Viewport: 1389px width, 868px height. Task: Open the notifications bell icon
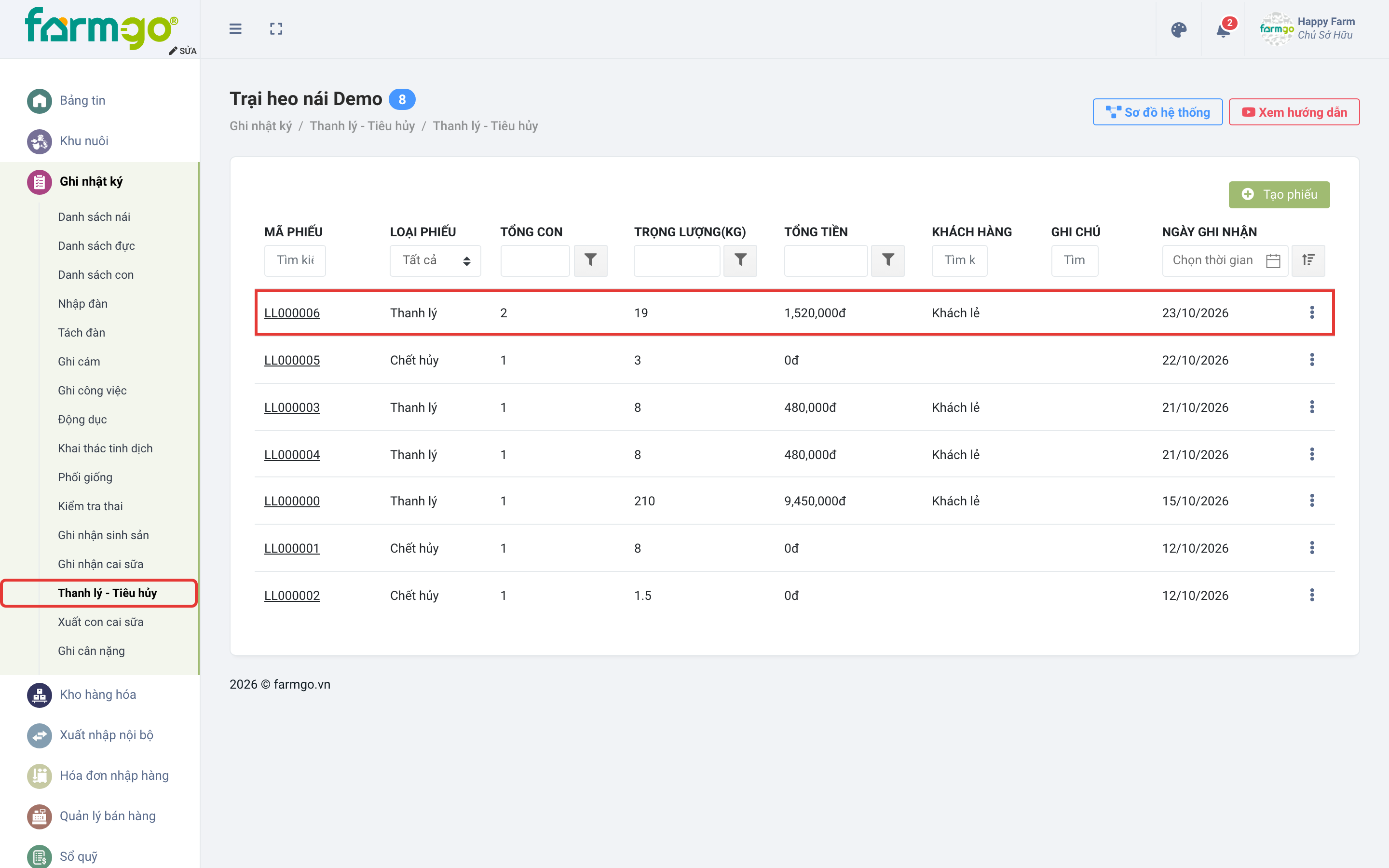1223,29
